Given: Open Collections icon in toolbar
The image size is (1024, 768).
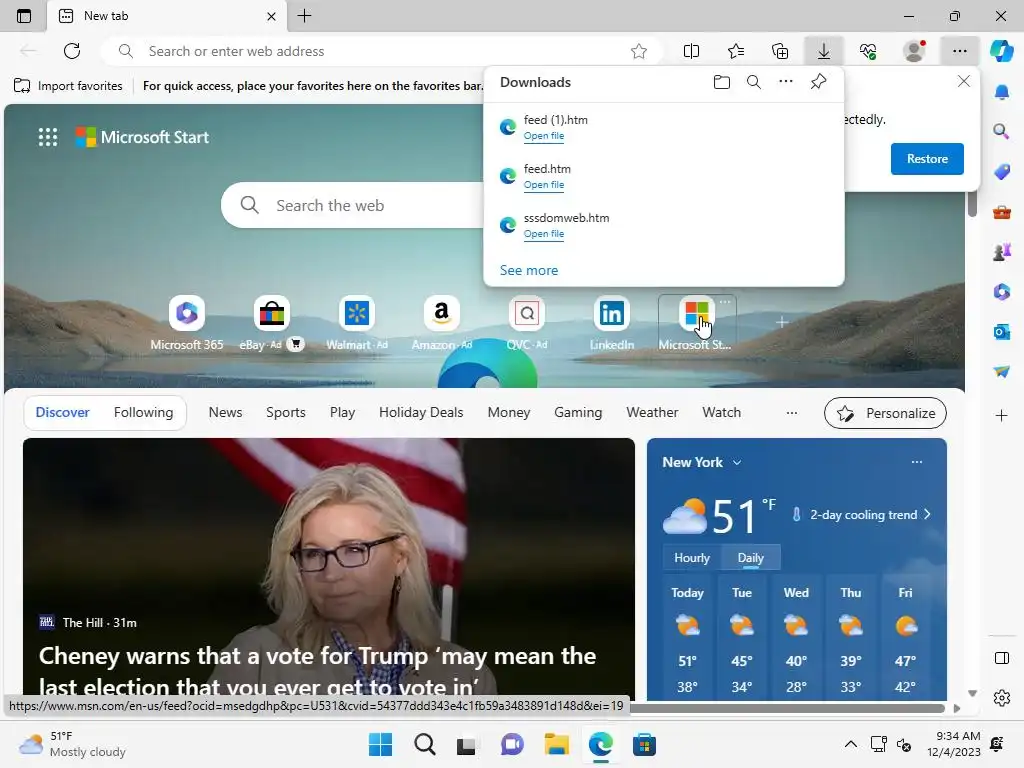Looking at the screenshot, I should click(x=780, y=51).
